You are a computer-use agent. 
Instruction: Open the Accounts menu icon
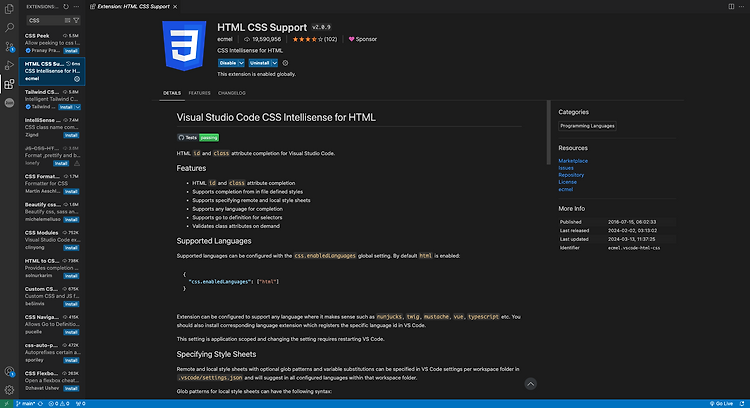(9, 371)
